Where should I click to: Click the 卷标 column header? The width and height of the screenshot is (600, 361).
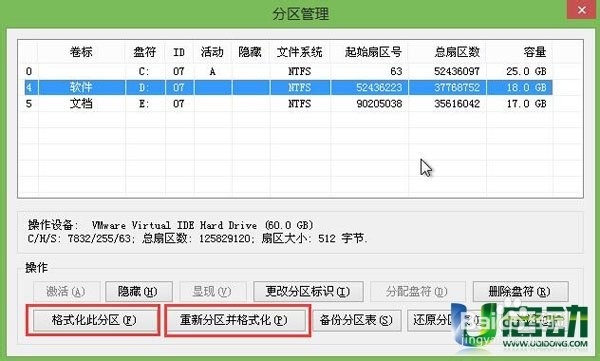coord(81,52)
